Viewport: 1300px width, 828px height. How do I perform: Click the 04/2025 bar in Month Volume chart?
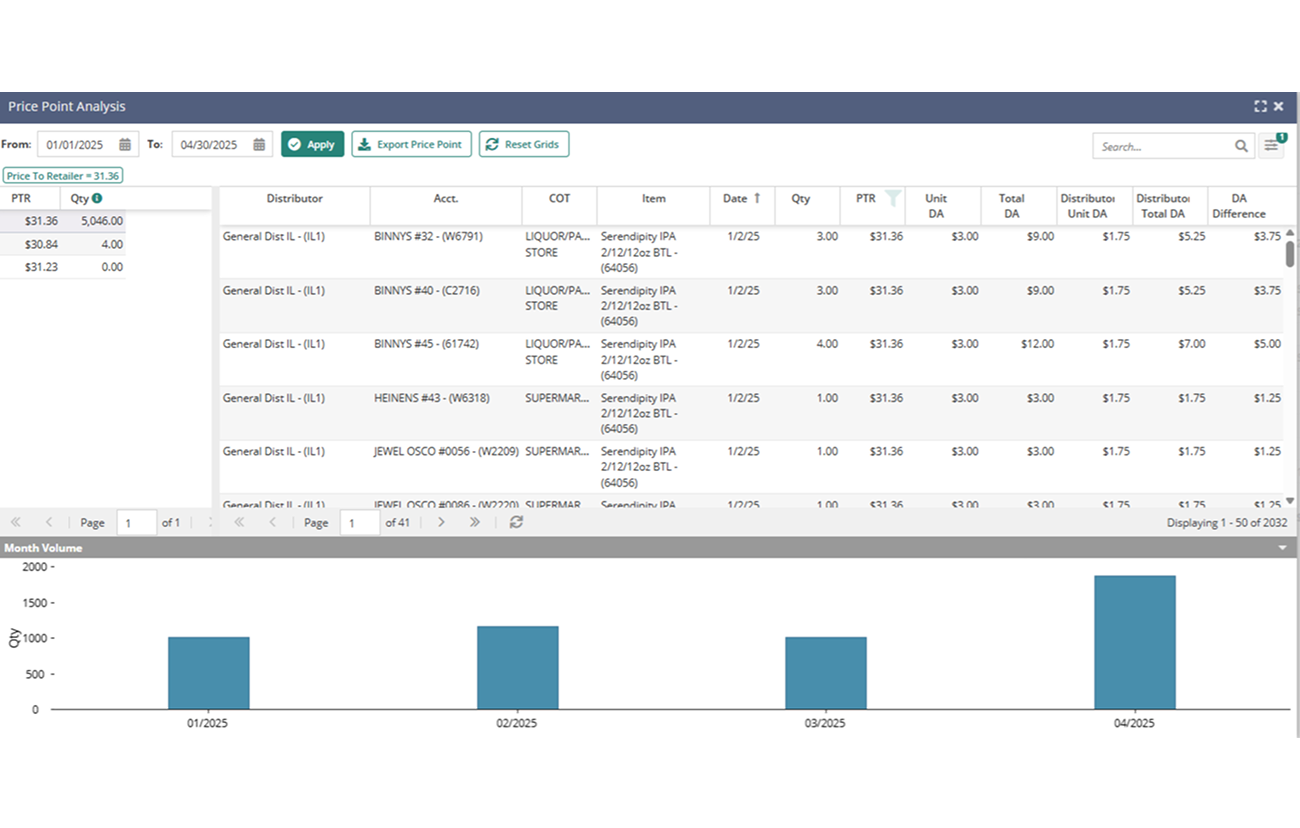pyautogui.click(x=1135, y=642)
